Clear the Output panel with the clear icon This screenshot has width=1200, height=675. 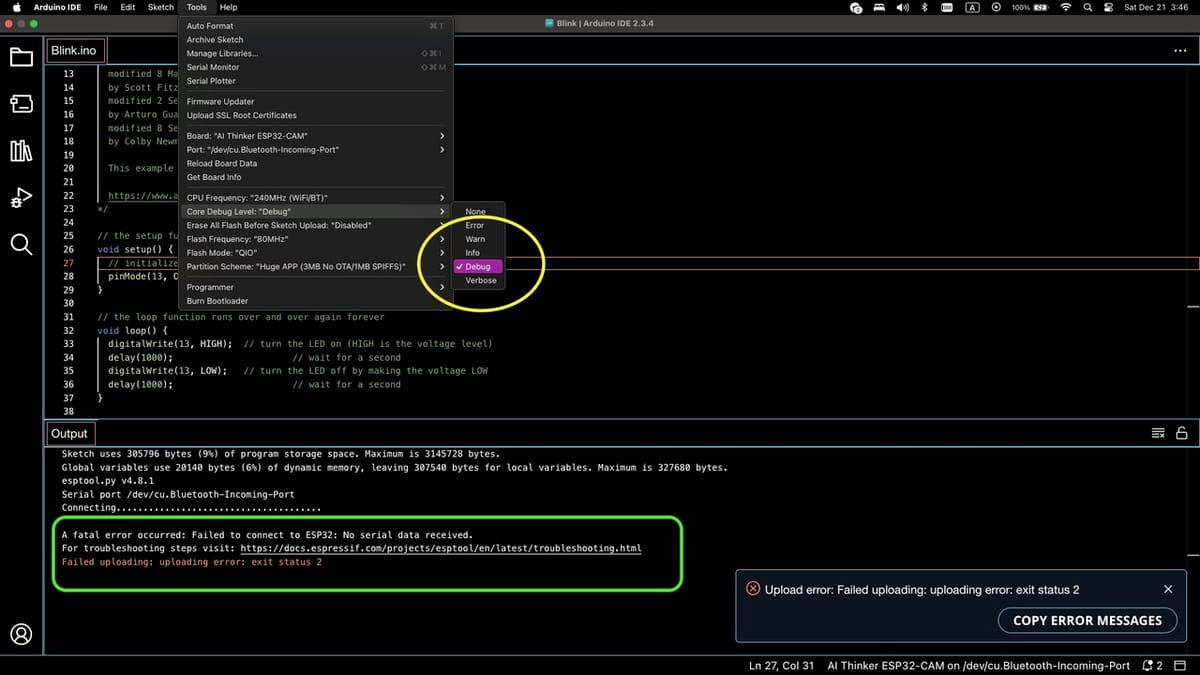1158,433
